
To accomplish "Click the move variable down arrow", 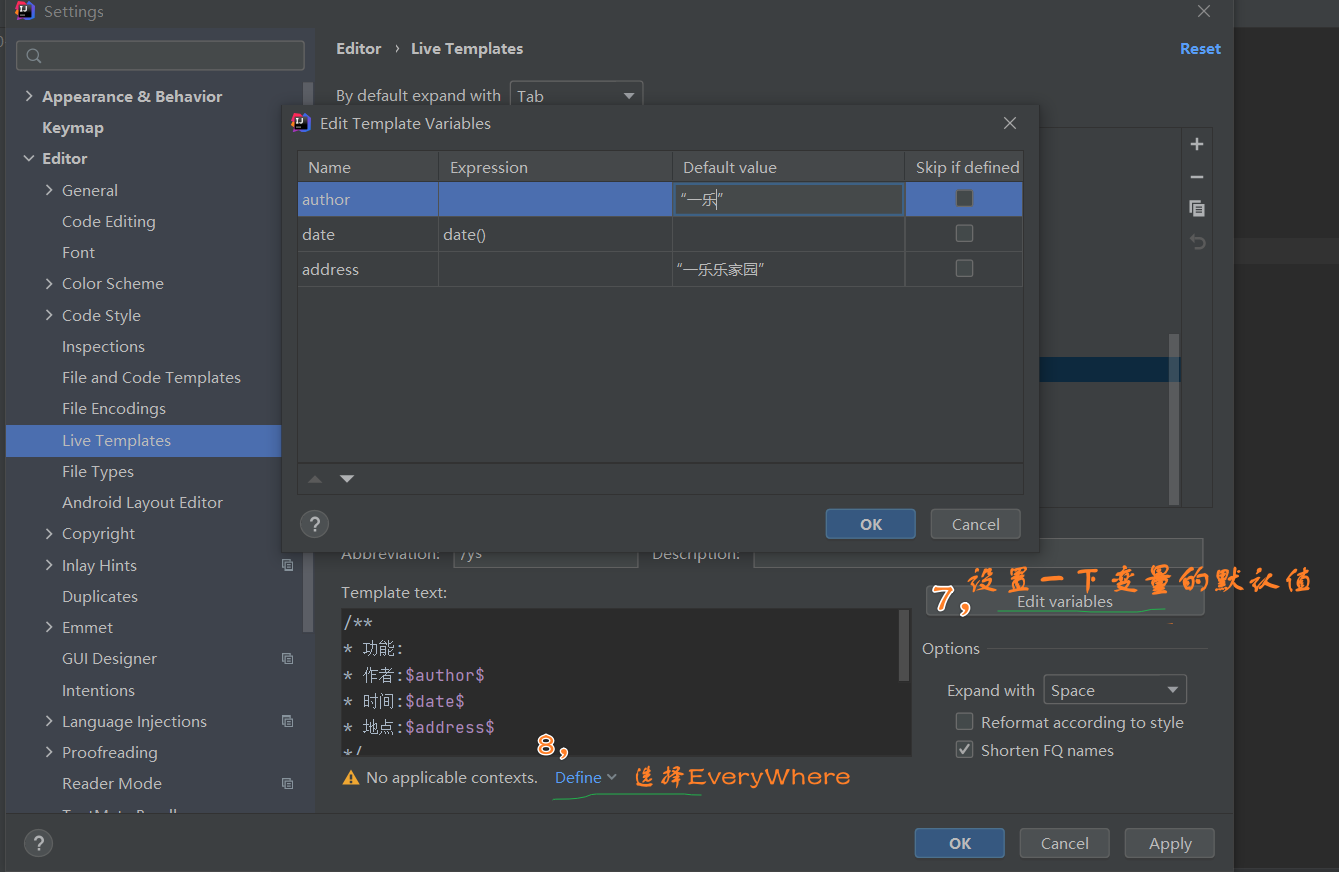I will (347, 479).
